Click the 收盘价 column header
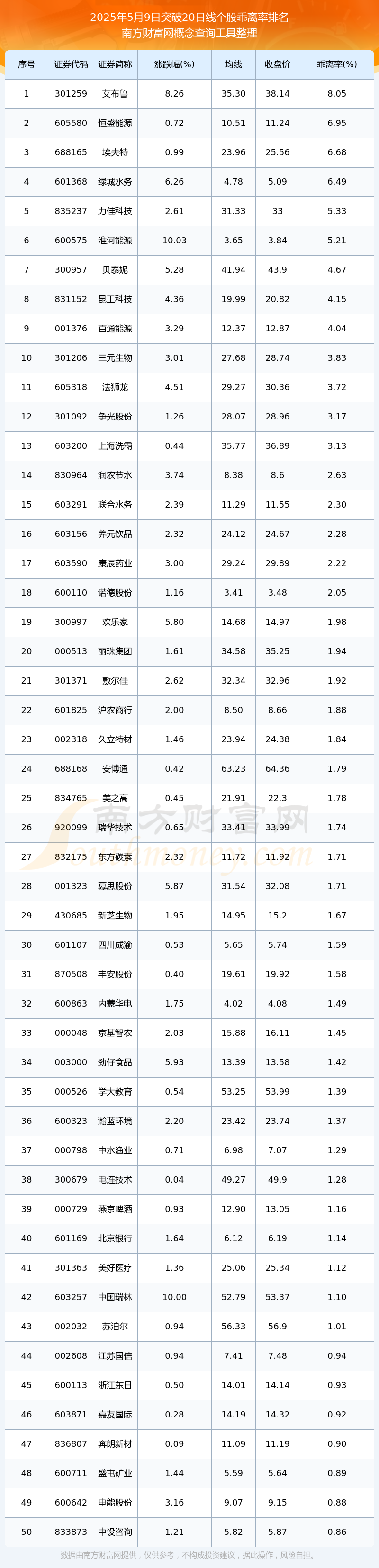 277,64
